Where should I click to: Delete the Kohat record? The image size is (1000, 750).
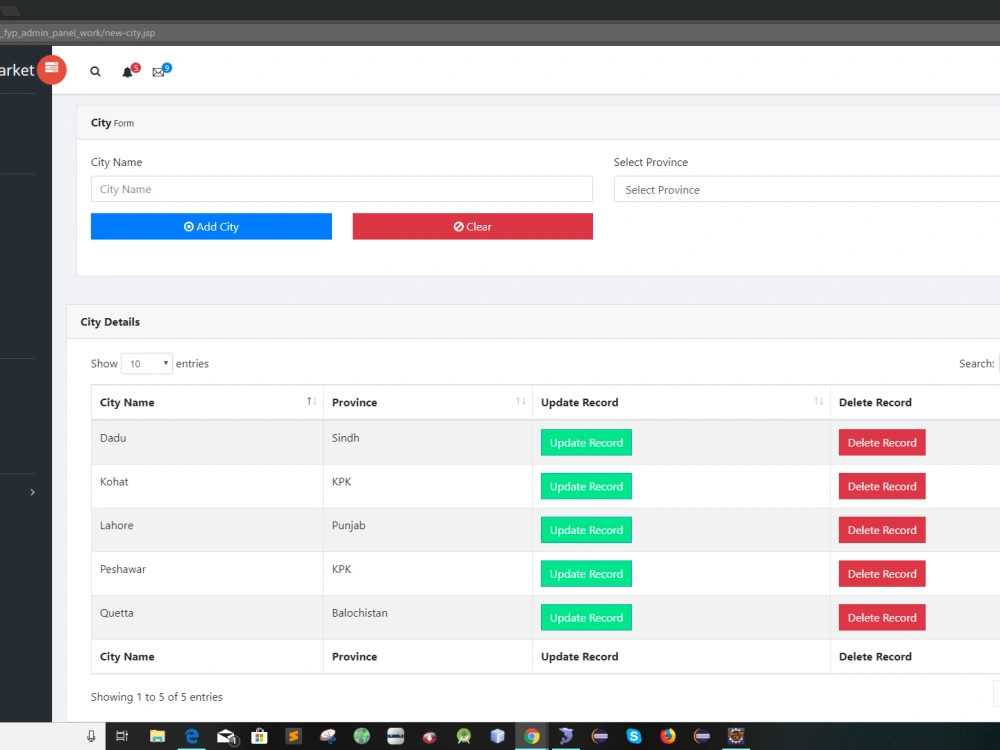[882, 486]
